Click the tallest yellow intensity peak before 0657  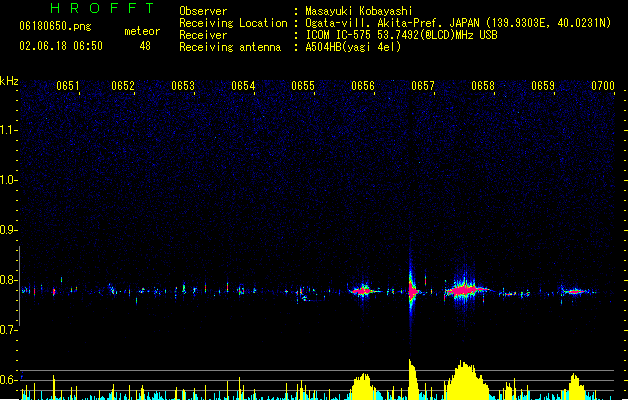[x=413, y=379]
